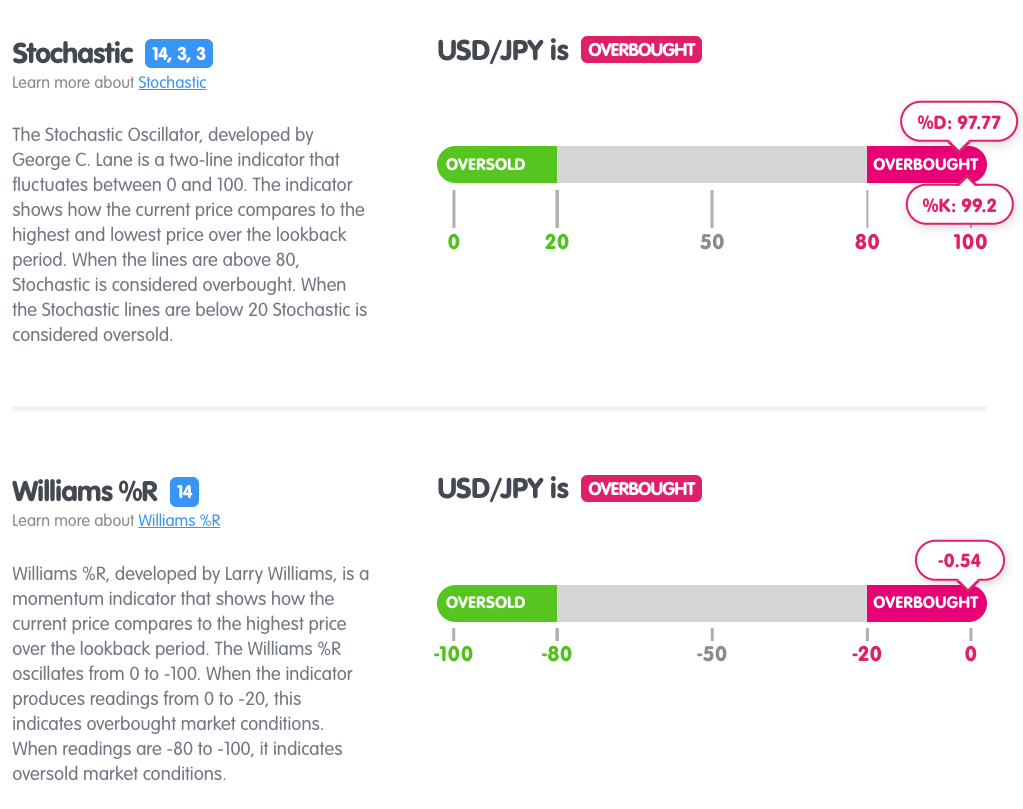Click the gray neutral zone of the Stochastic gauge
1023x809 pixels.
coord(711,164)
